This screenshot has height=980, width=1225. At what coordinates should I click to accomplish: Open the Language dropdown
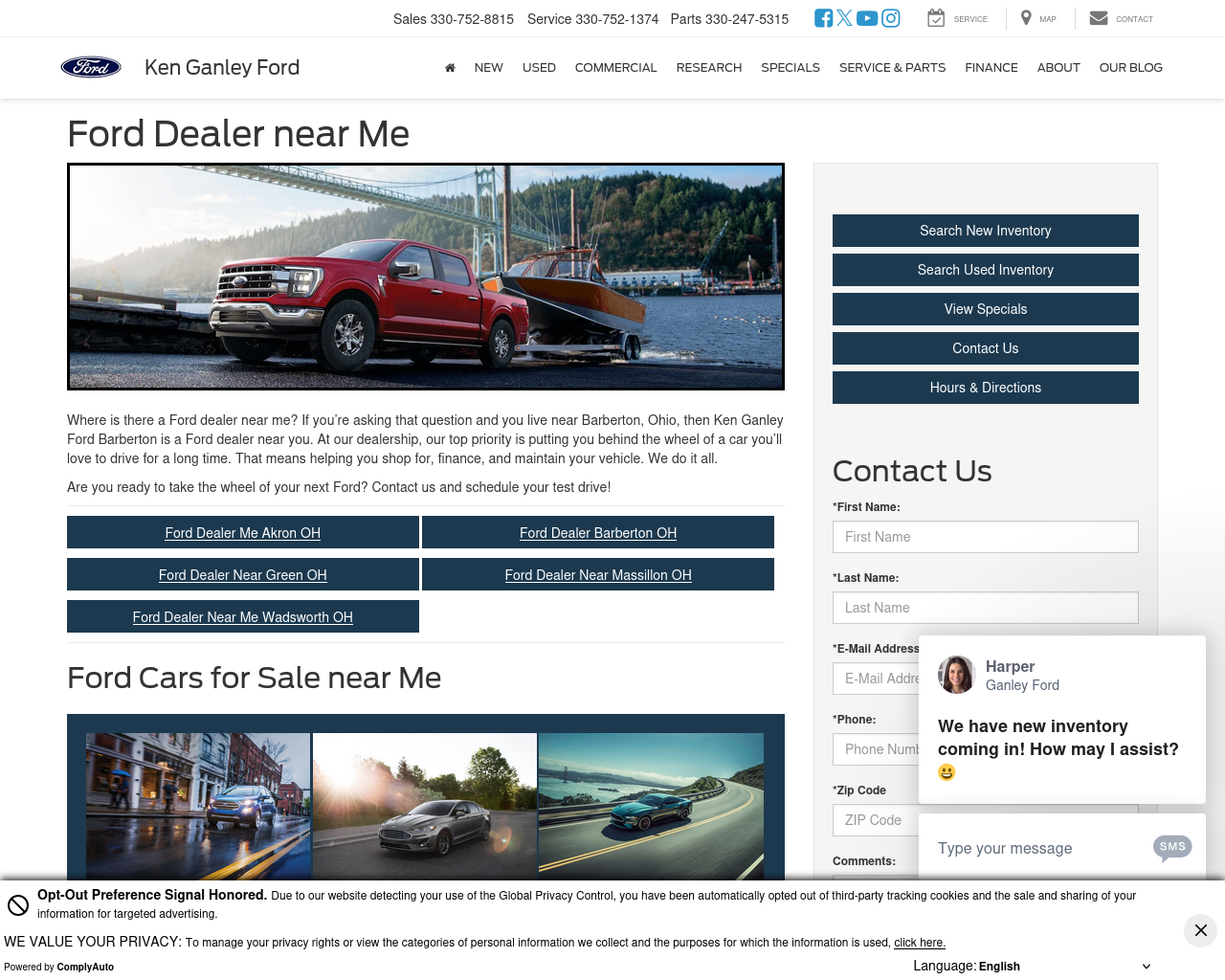pos(1064,966)
